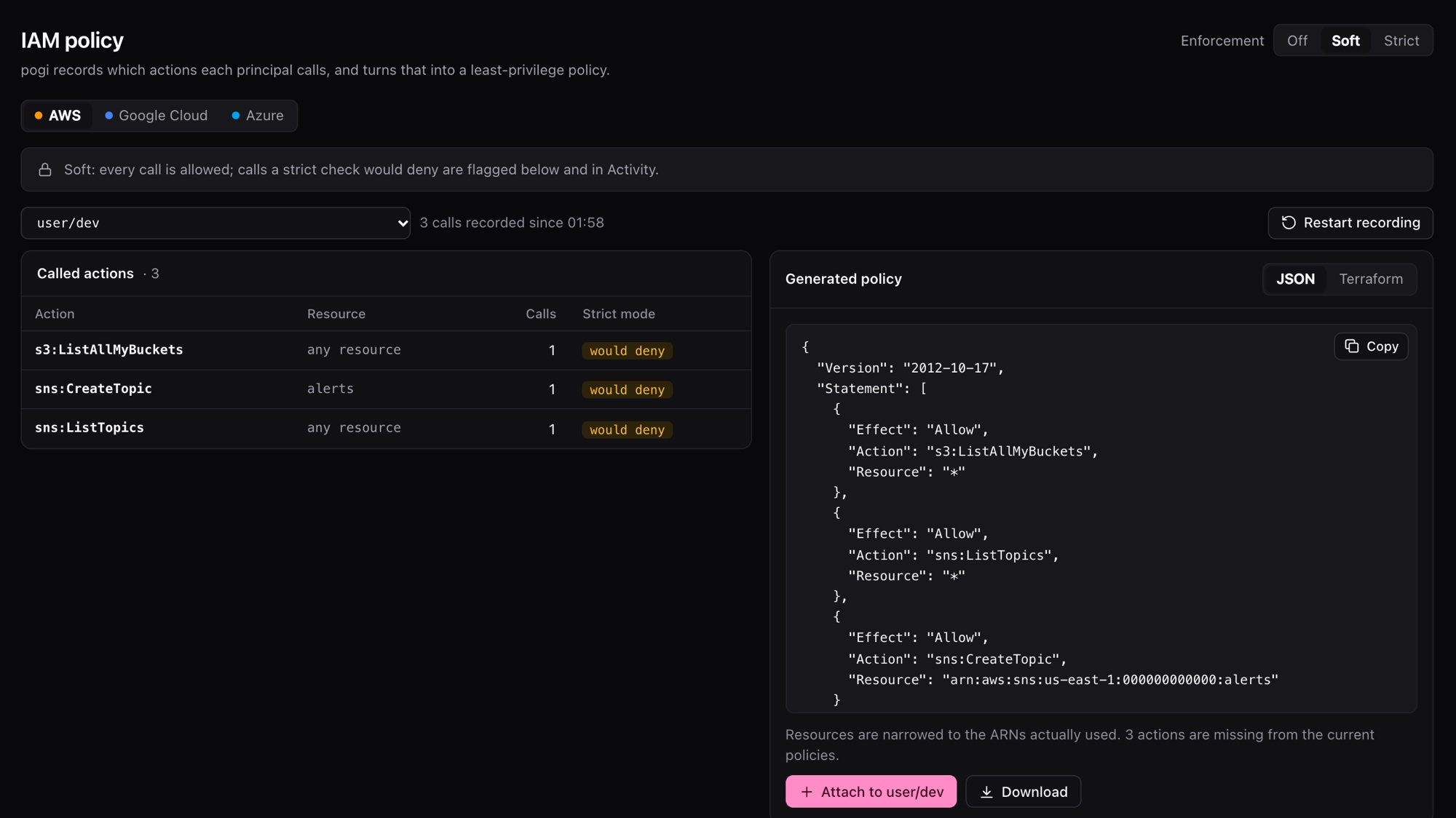Click the would deny badge for sns:CreateTopic
Viewport: 1456px width, 818px height.
tap(627, 390)
